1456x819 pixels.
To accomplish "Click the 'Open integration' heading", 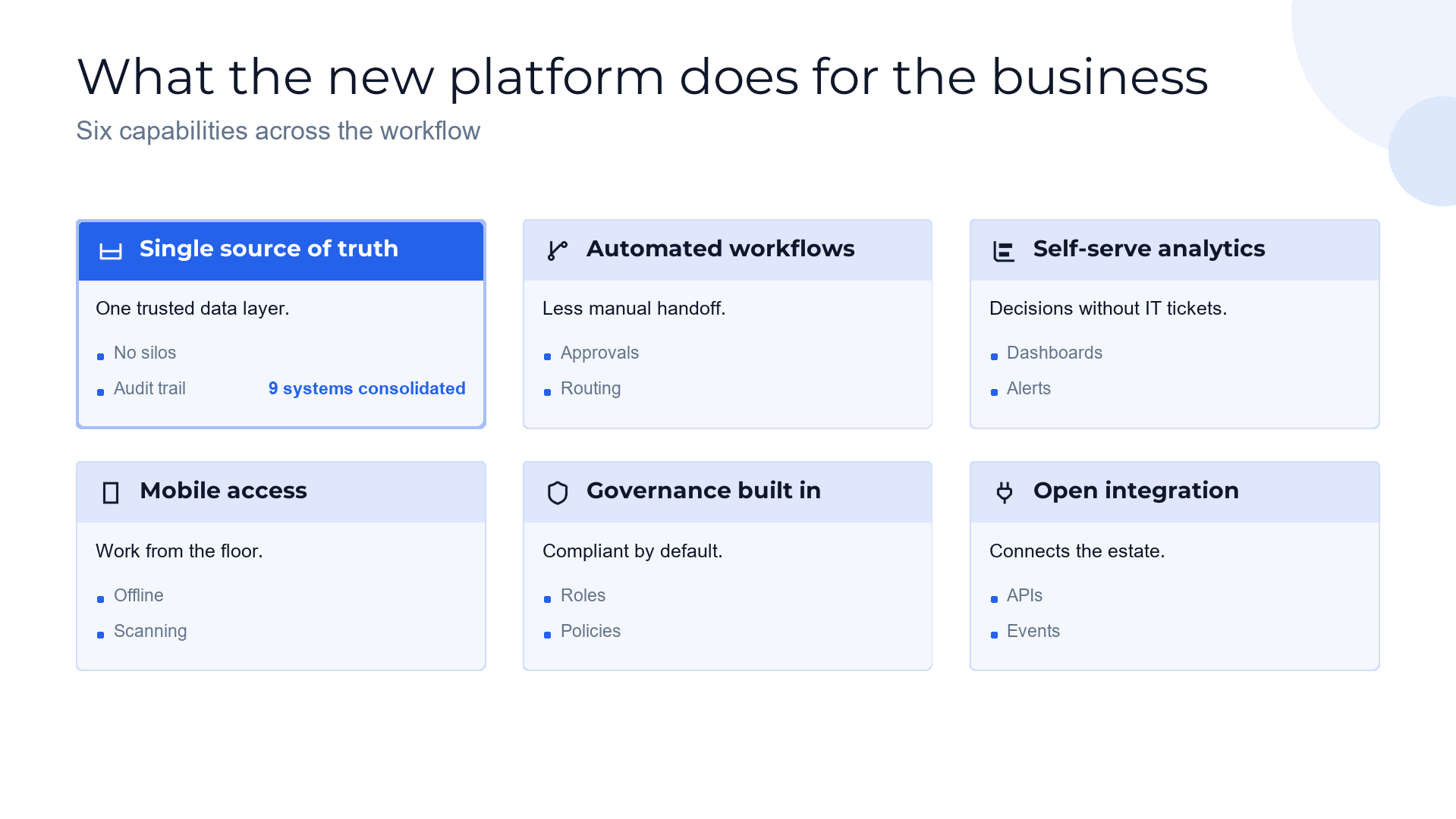I will [1136, 491].
